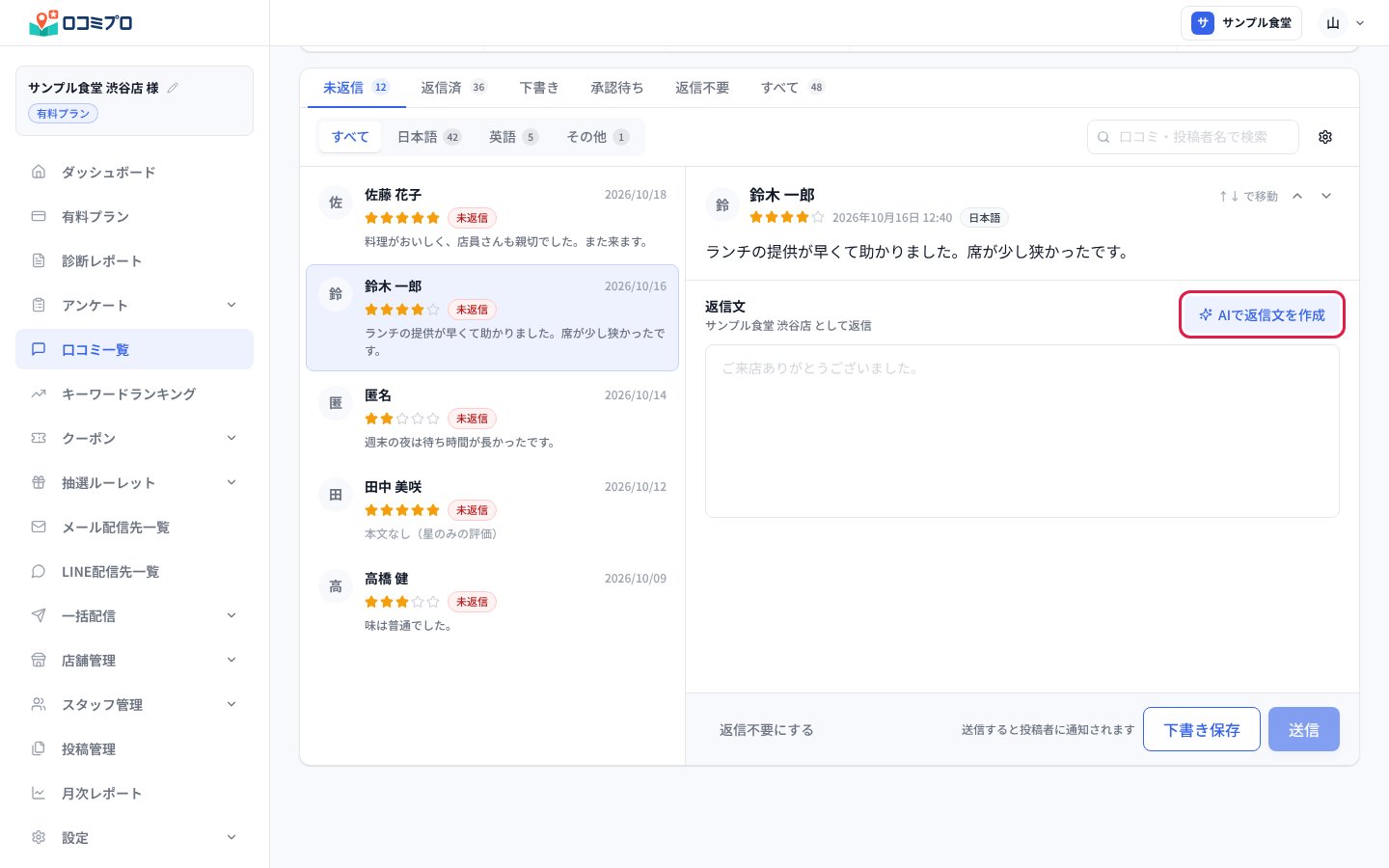Click 返信不要にする link
1389x868 pixels.
(x=766, y=730)
